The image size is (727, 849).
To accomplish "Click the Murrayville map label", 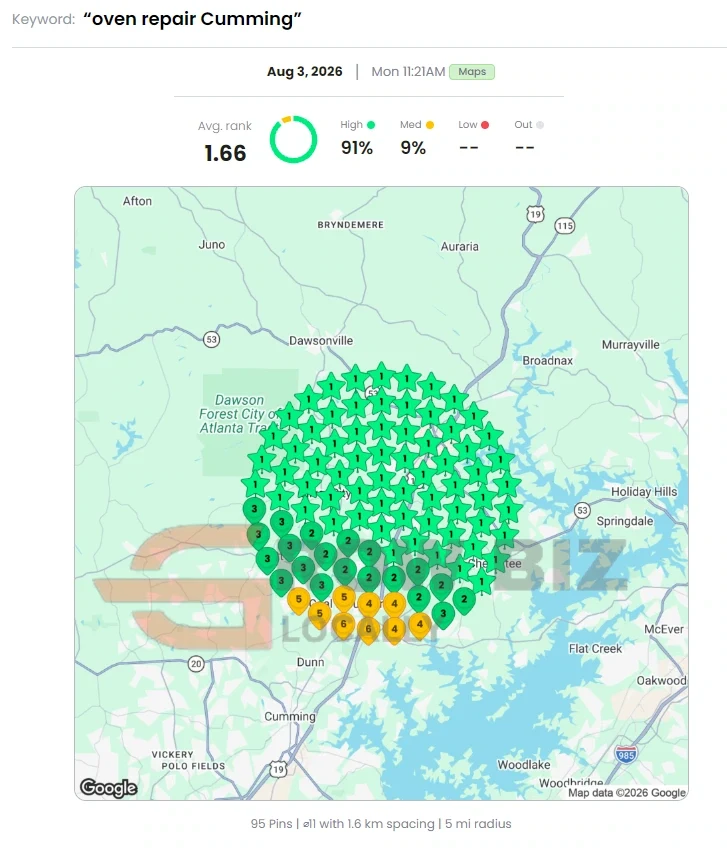I will [x=631, y=344].
